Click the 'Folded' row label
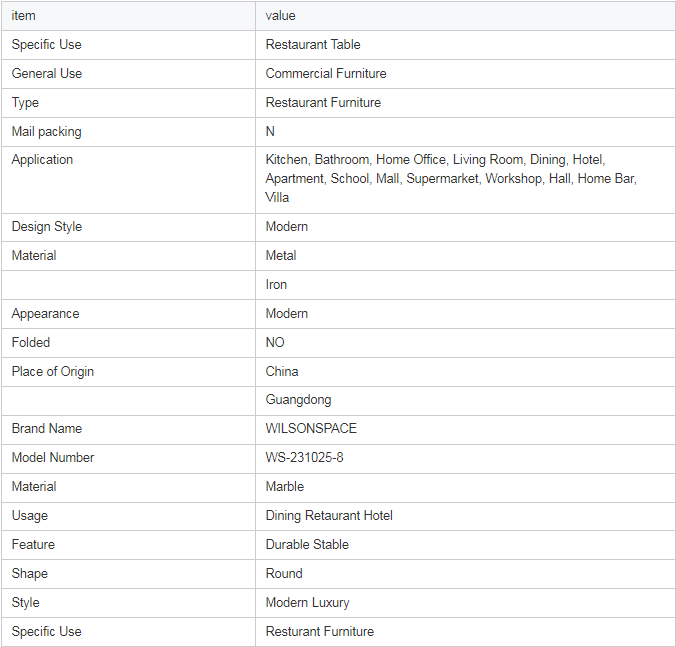 point(31,342)
